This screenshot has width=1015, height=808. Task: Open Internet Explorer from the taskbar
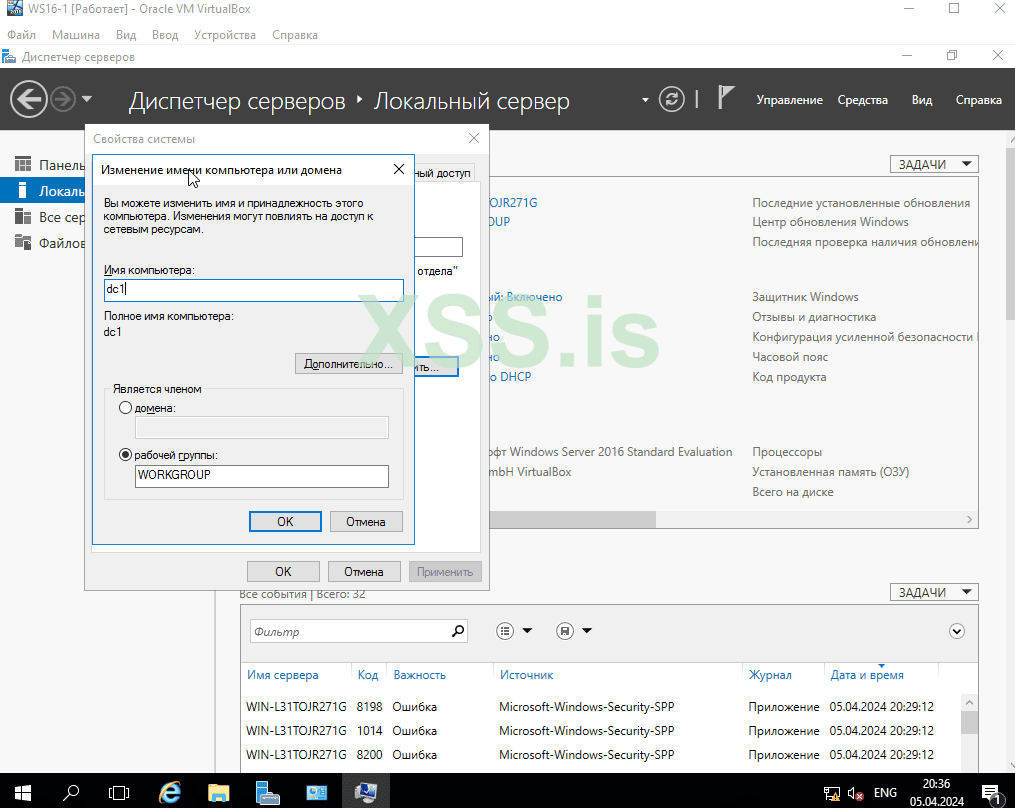click(170, 793)
